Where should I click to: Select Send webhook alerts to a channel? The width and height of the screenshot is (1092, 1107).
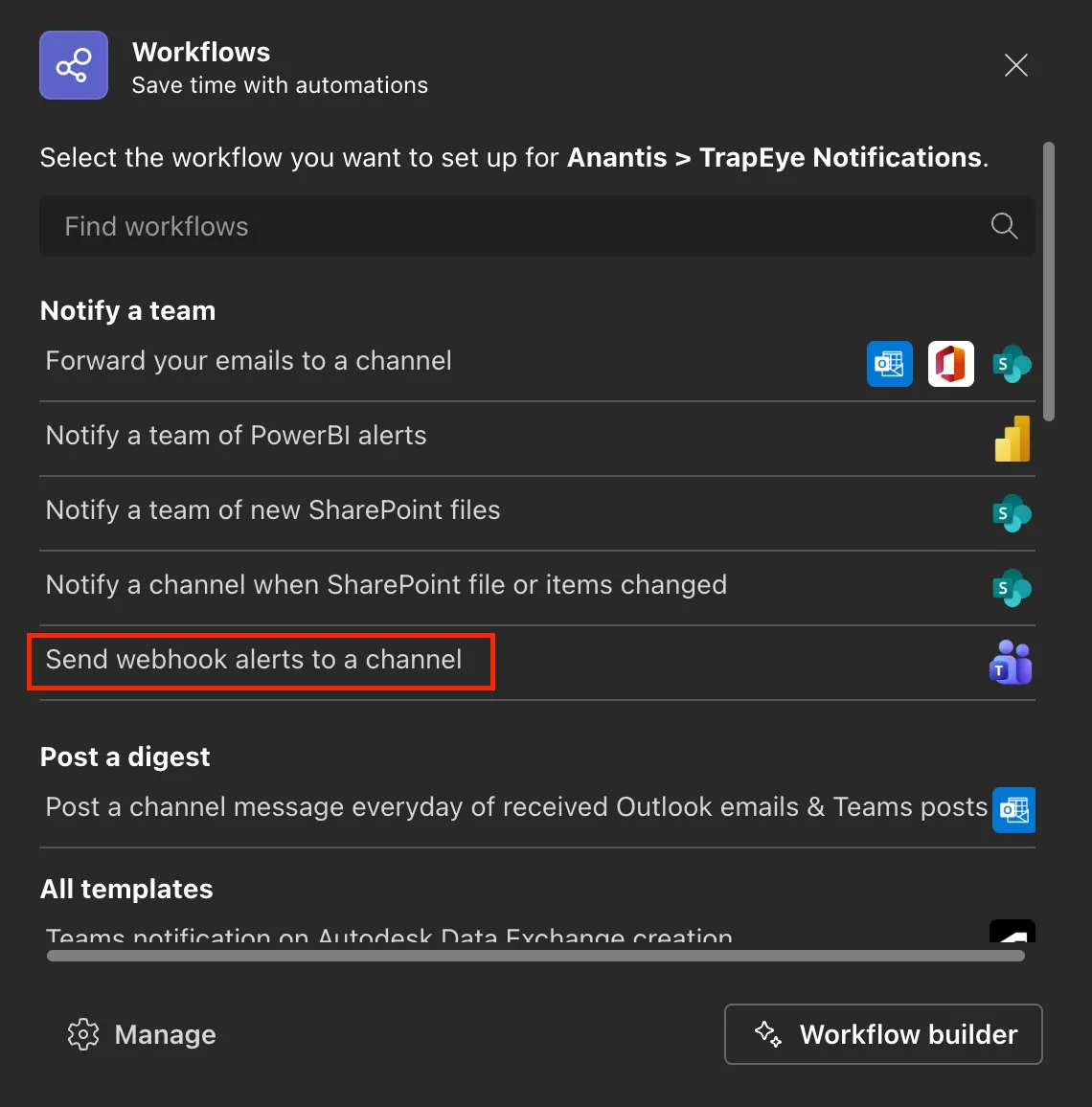tap(254, 660)
